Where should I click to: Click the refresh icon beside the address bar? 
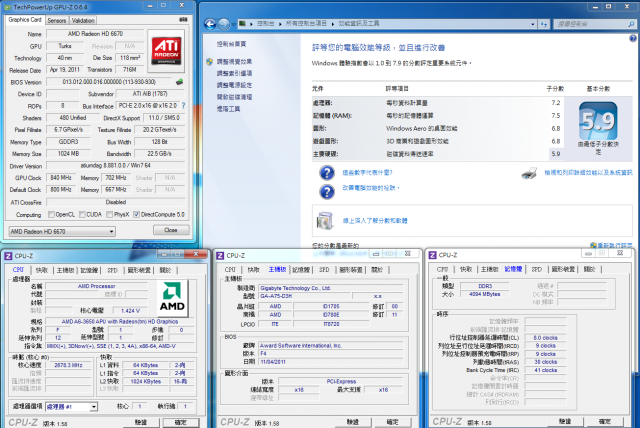pos(544,24)
